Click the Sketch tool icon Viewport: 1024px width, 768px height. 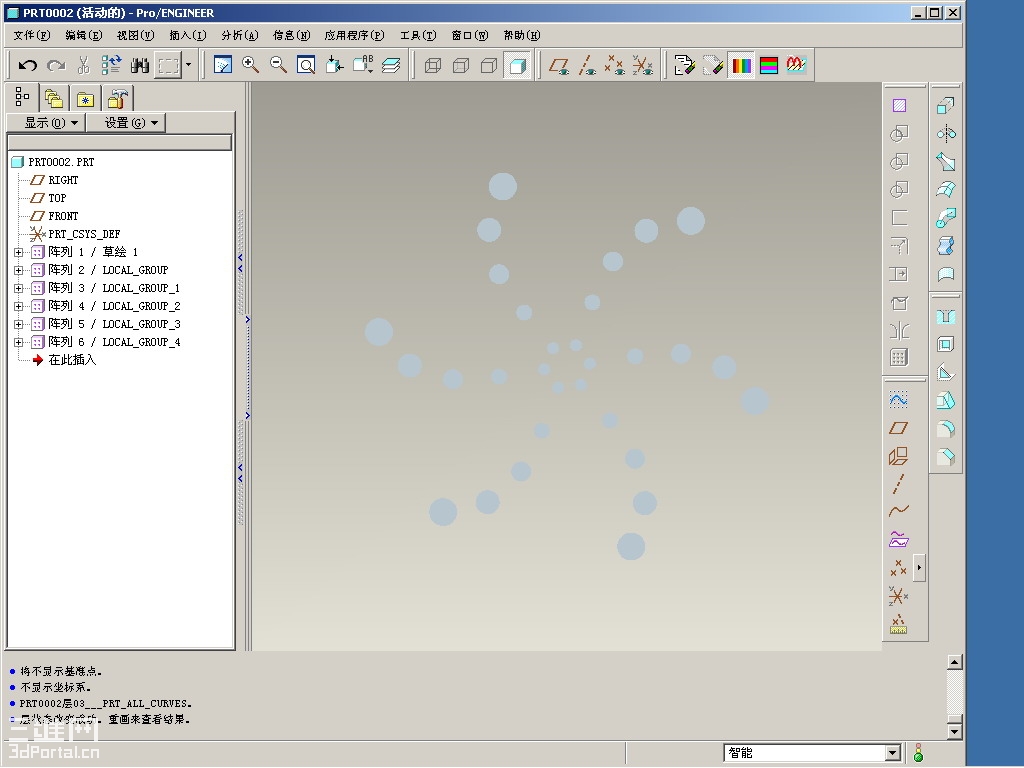point(899,400)
